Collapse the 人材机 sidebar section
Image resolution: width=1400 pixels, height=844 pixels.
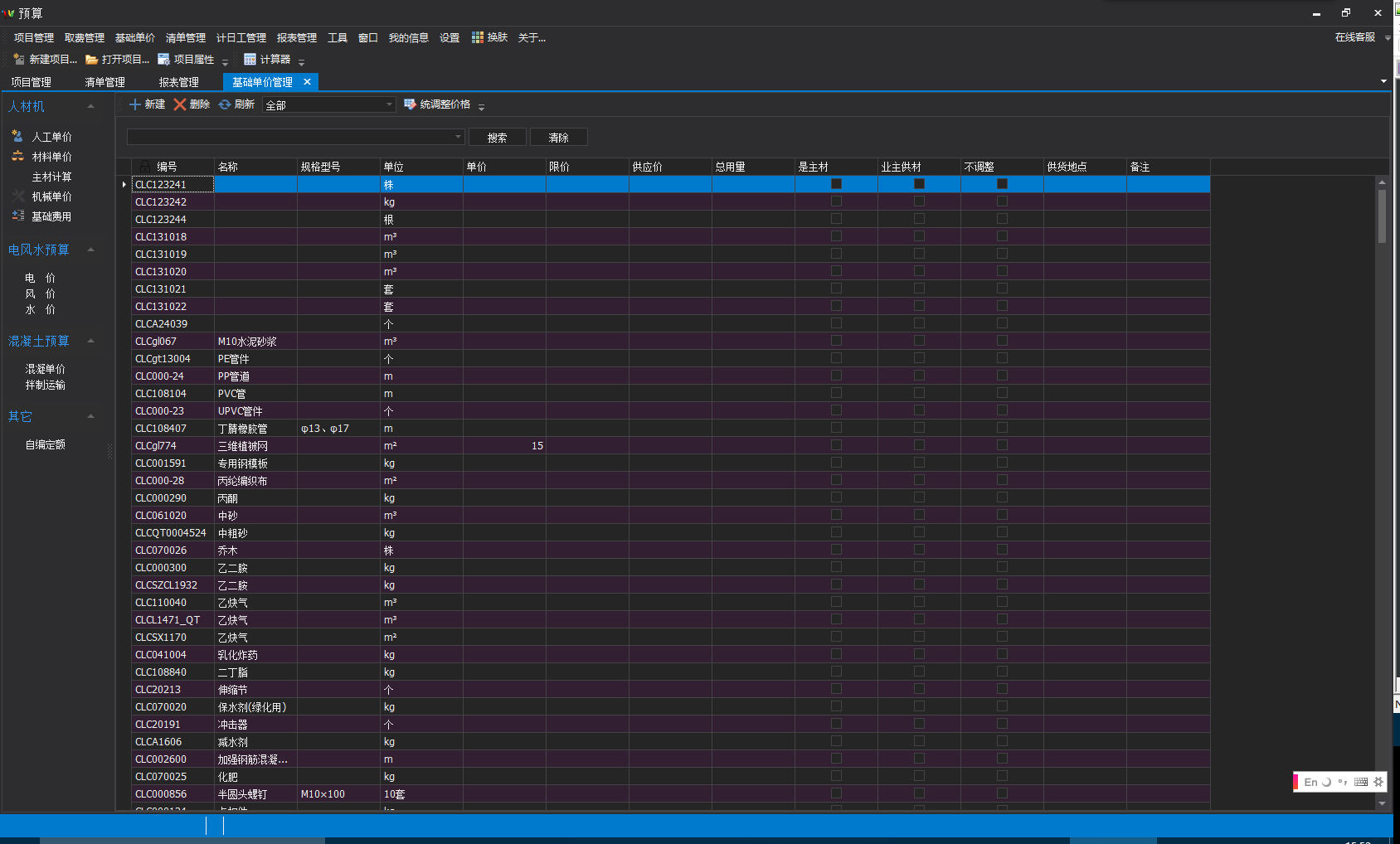click(90, 107)
